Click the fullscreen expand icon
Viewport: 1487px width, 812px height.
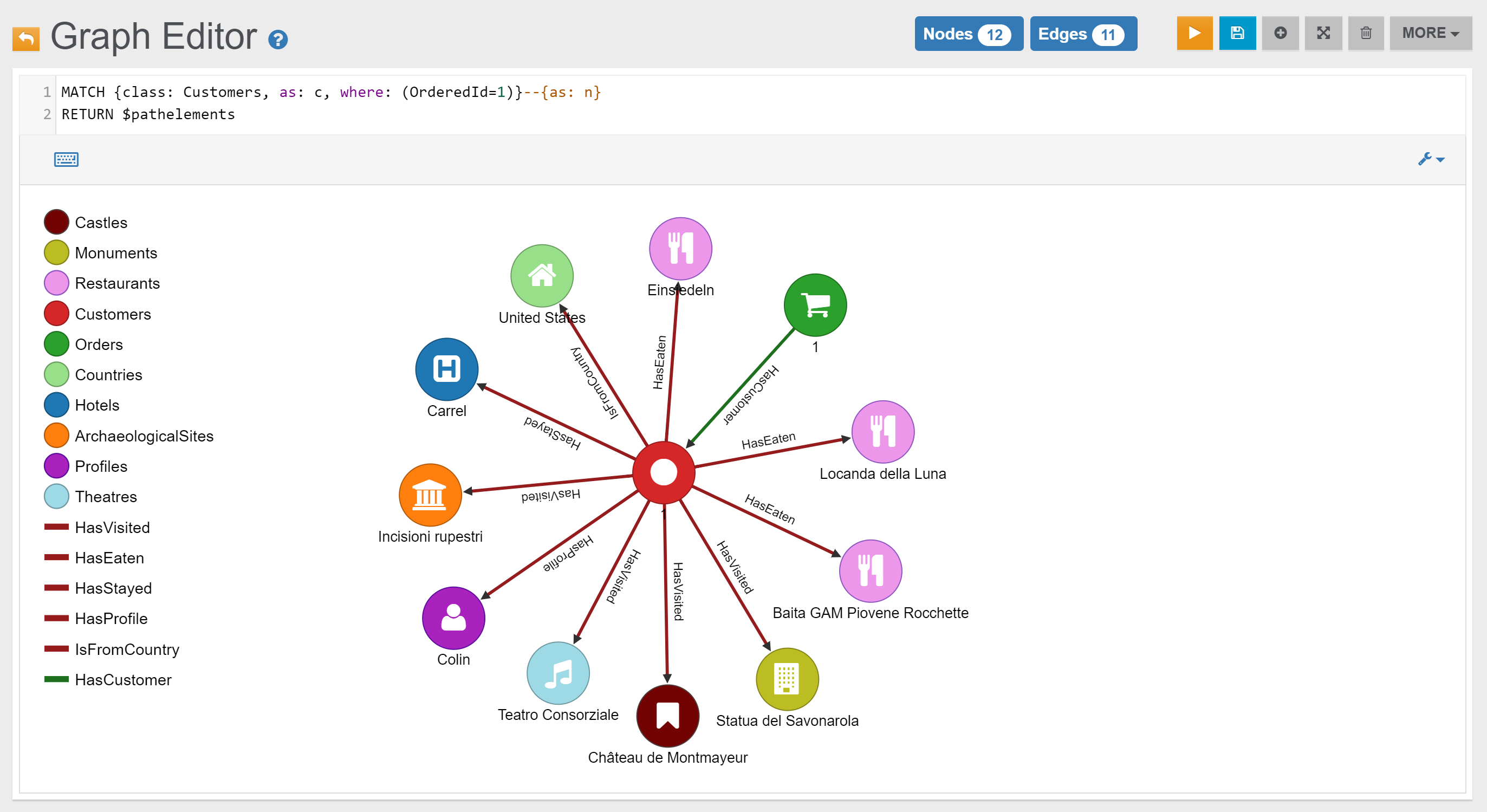pos(1322,34)
